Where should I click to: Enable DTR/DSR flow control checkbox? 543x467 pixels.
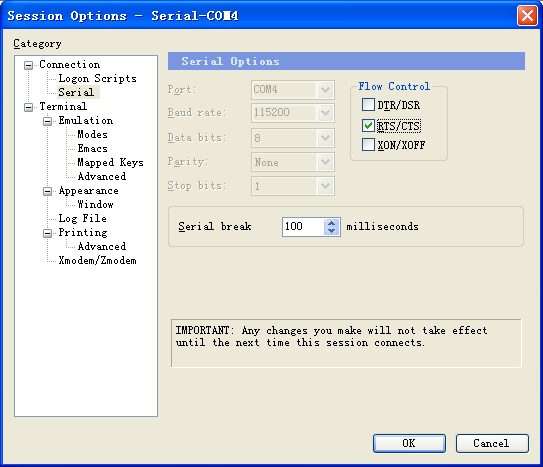click(368, 105)
